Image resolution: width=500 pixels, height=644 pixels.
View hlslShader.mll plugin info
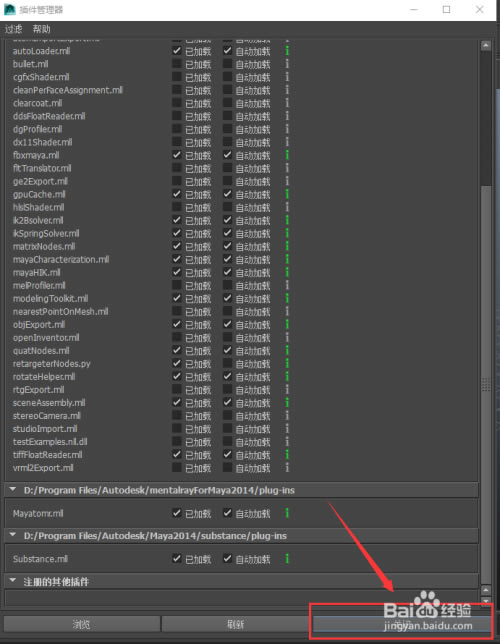(287, 207)
